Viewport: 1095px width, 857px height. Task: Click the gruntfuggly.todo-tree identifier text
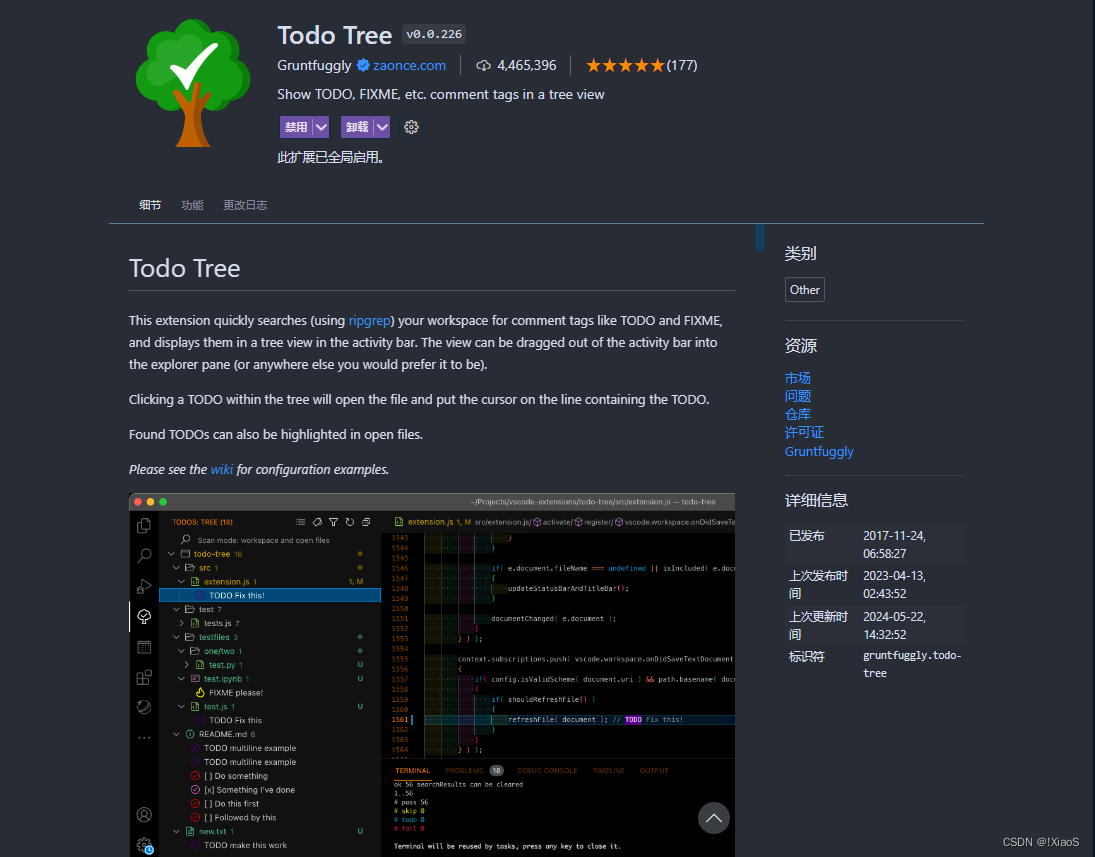(x=912, y=664)
